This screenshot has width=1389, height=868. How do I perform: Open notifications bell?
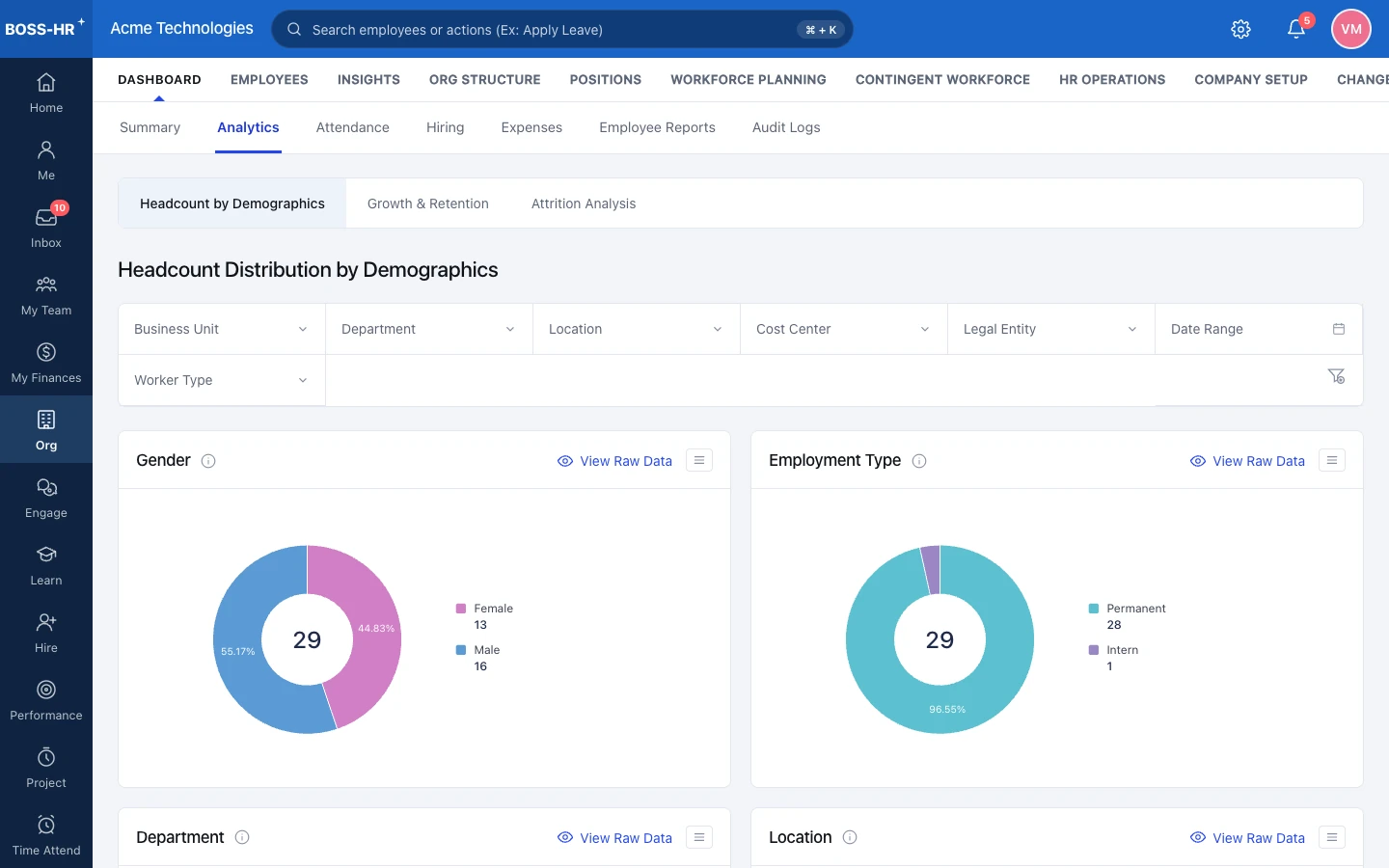[x=1296, y=29]
